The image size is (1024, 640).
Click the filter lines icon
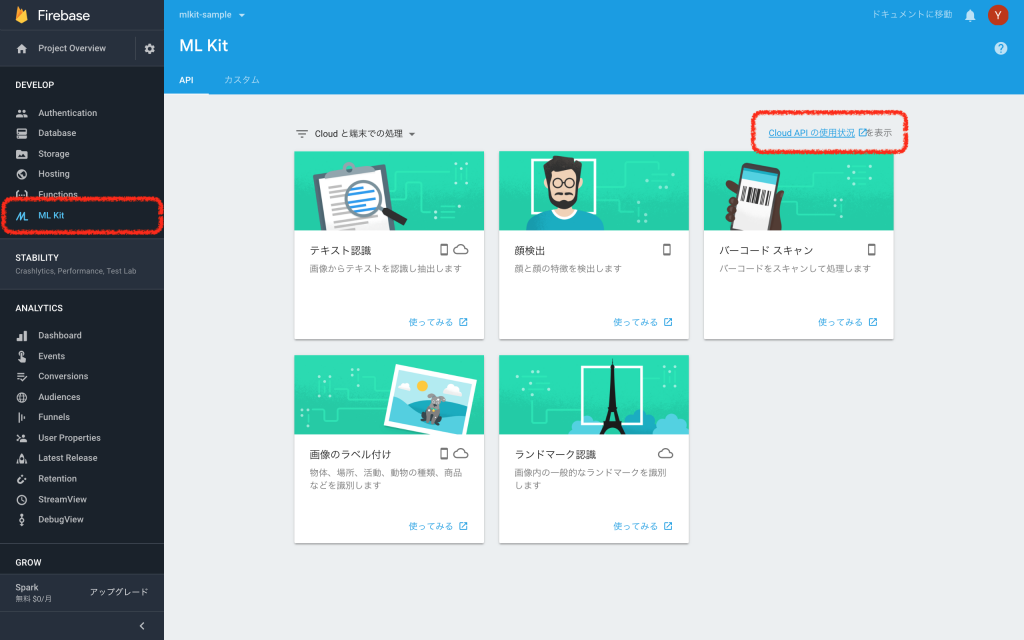tap(302, 134)
